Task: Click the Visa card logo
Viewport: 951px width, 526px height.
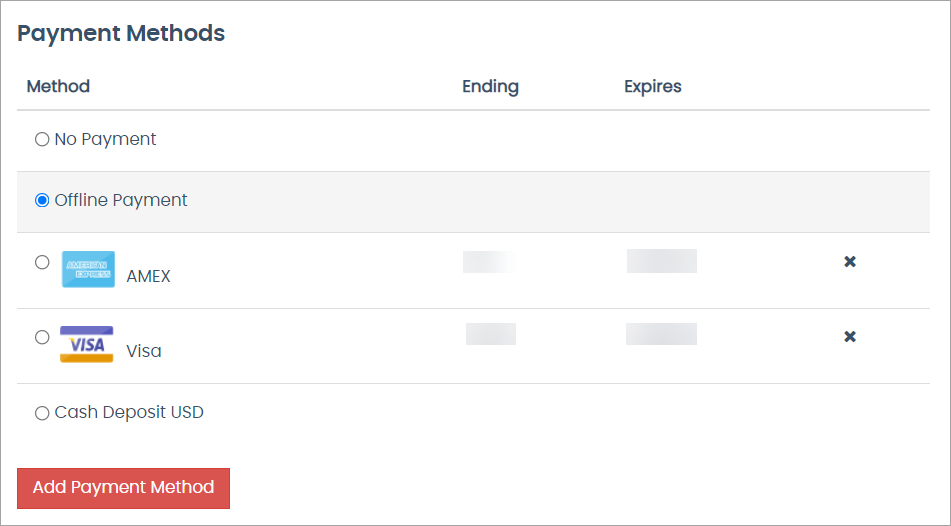Action: [x=87, y=344]
